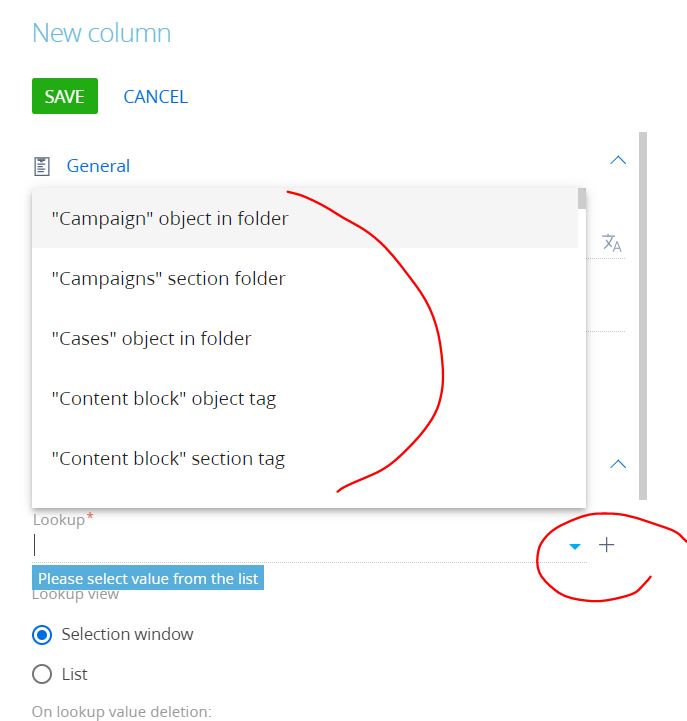
Task: Collapse the General section with chevron
Action: pyautogui.click(x=618, y=160)
